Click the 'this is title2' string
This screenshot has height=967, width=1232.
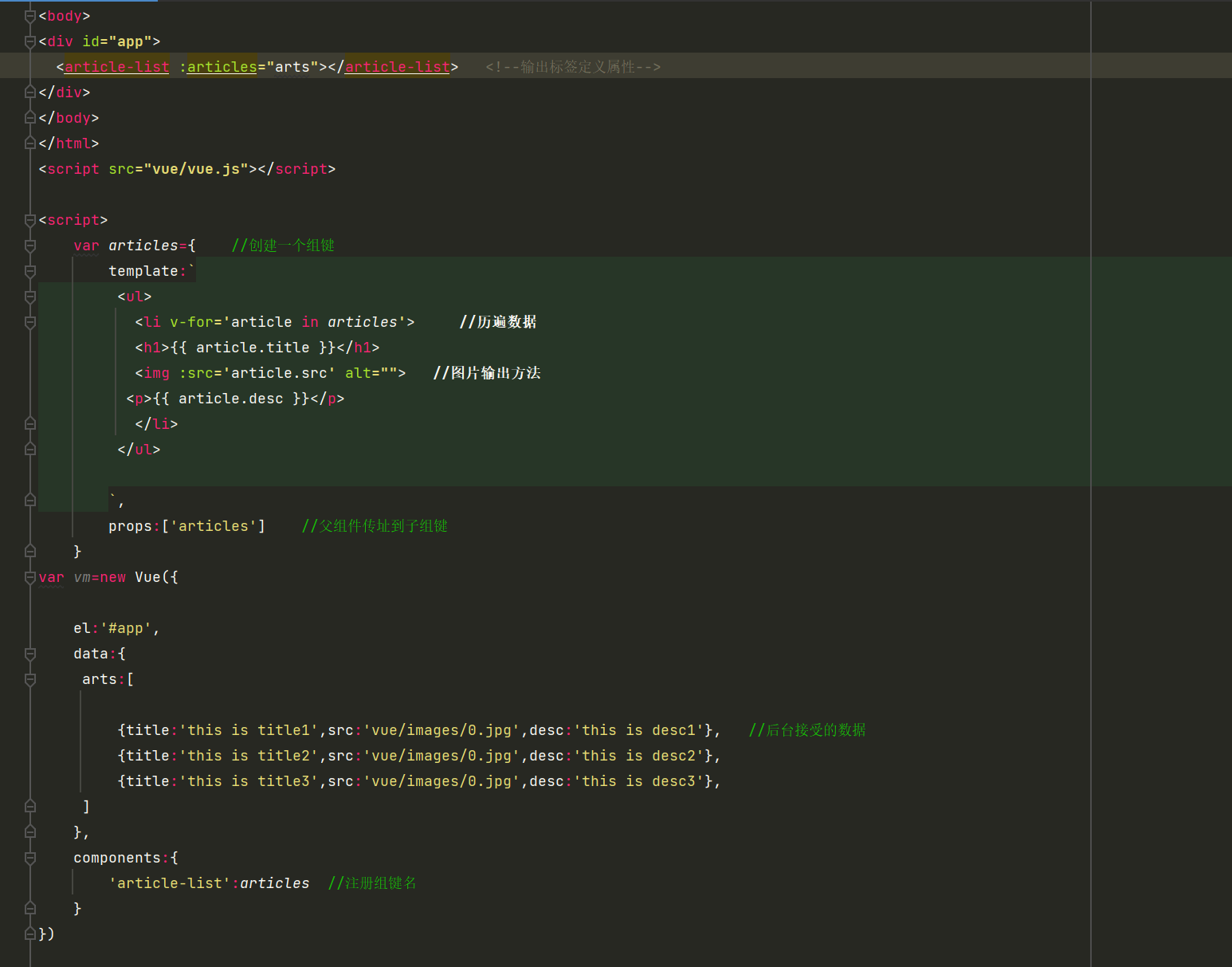click(x=249, y=756)
